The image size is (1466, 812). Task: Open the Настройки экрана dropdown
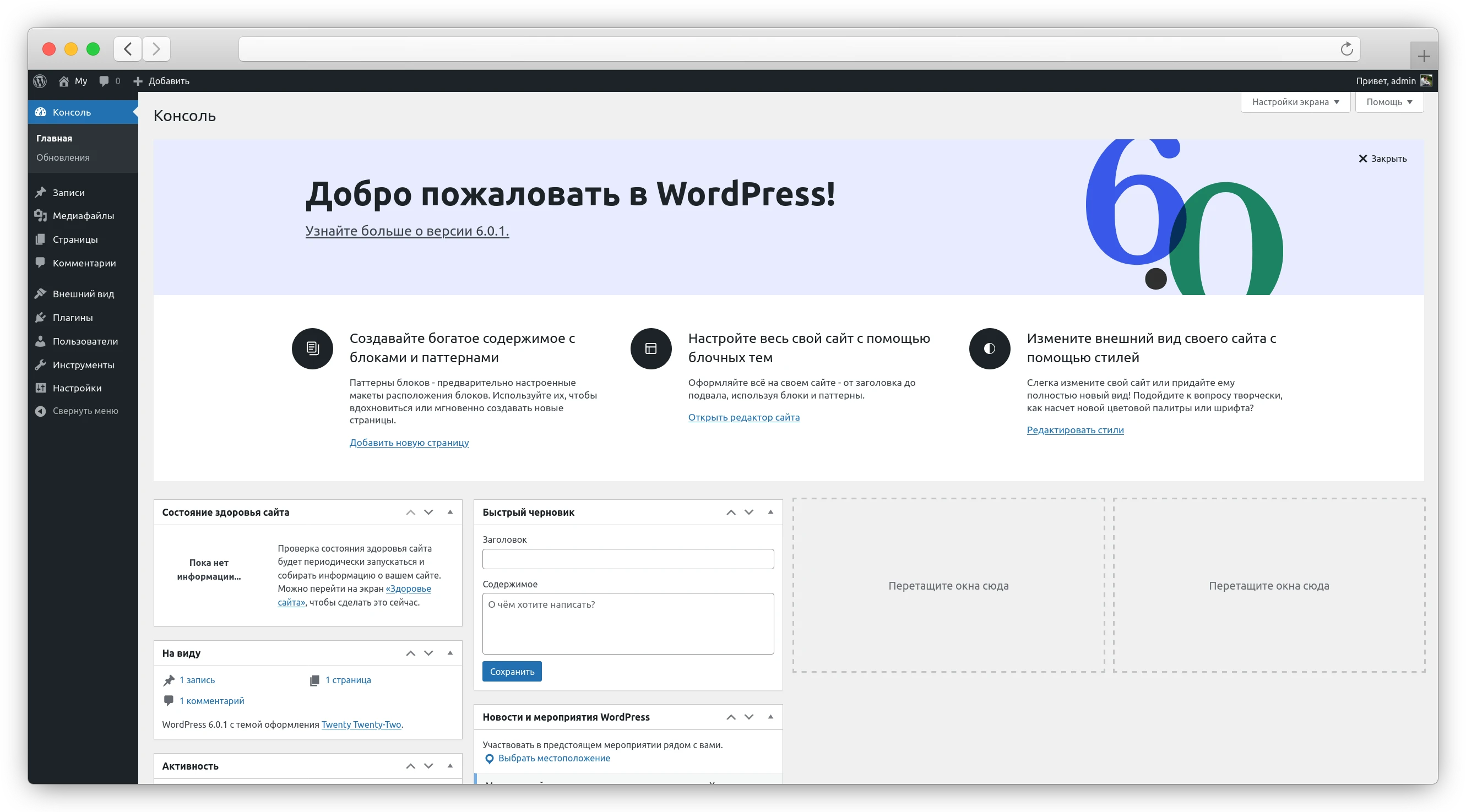pos(1295,102)
